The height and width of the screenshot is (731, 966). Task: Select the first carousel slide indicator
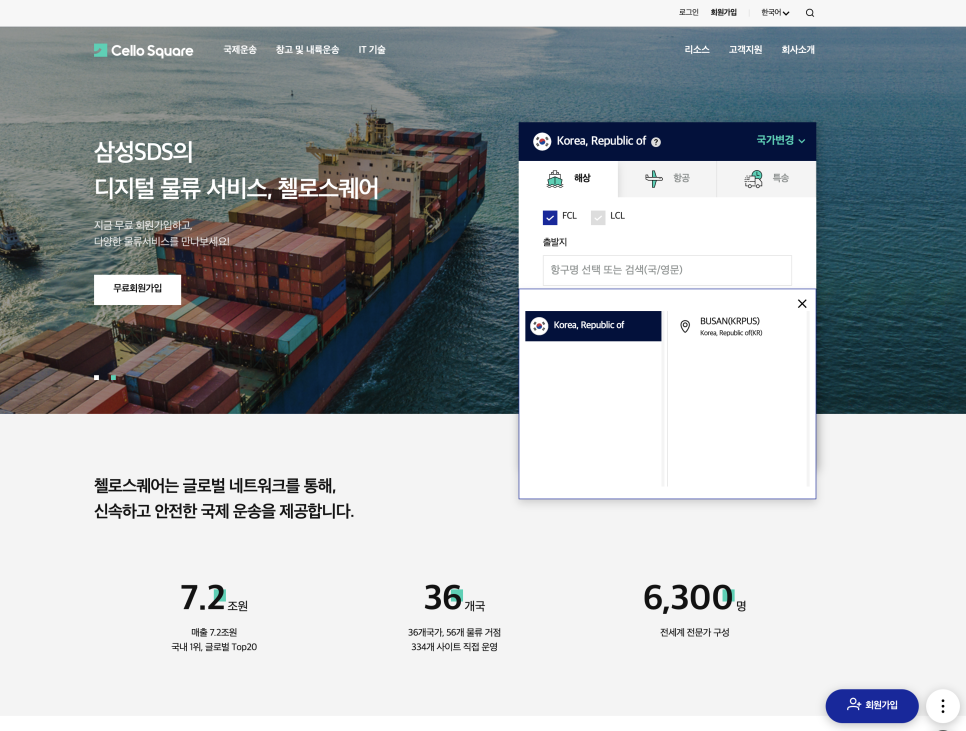(97, 378)
